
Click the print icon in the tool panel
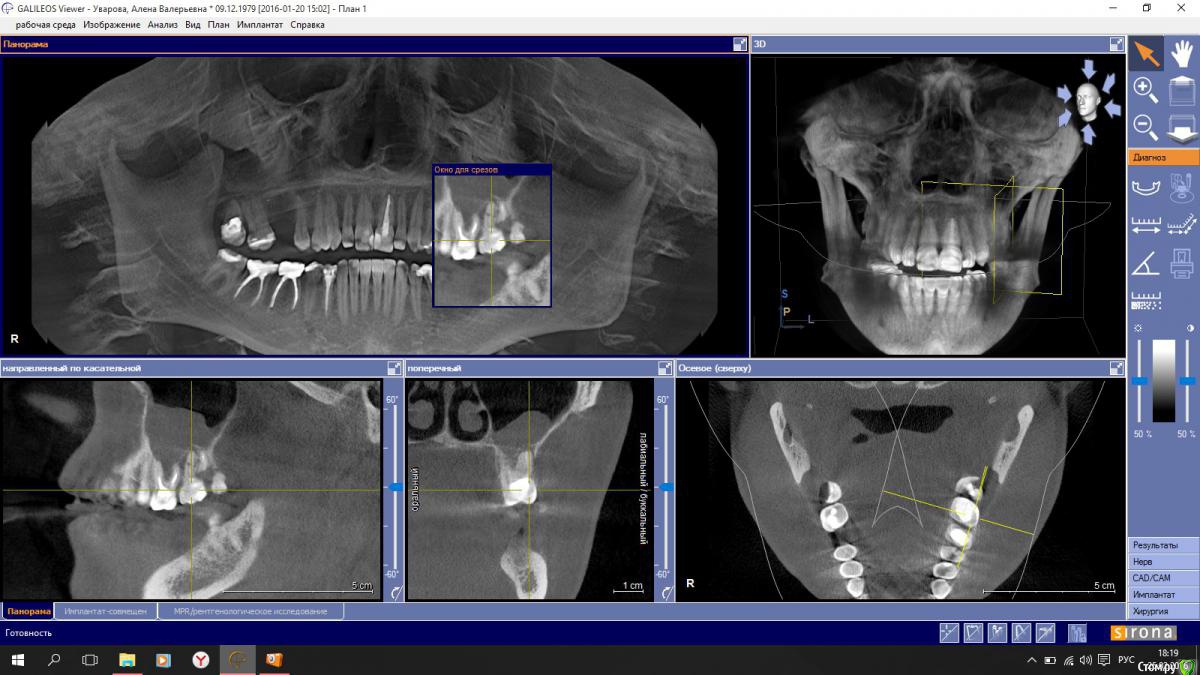point(1182,263)
